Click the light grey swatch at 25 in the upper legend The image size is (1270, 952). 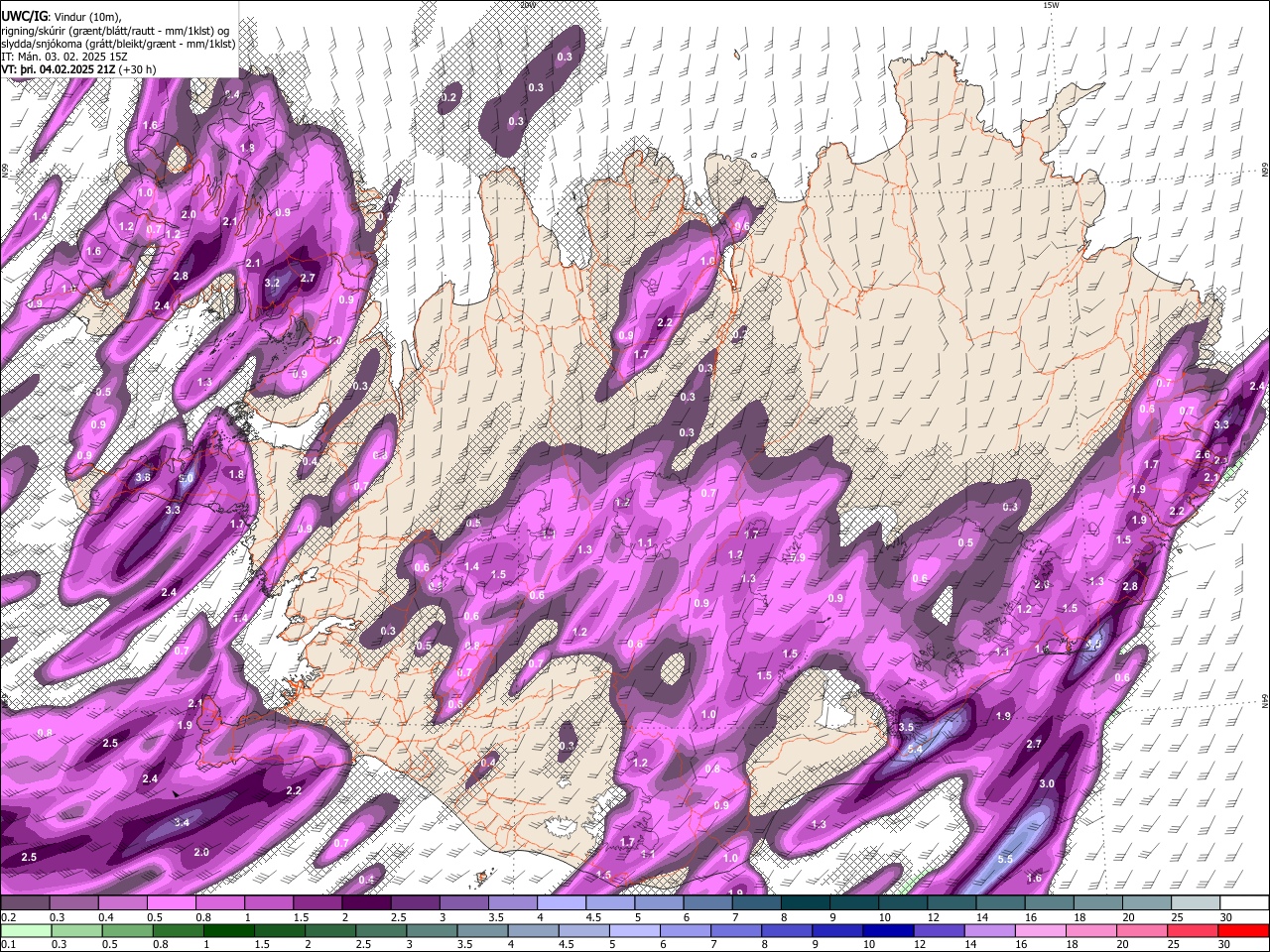click(x=1195, y=903)
